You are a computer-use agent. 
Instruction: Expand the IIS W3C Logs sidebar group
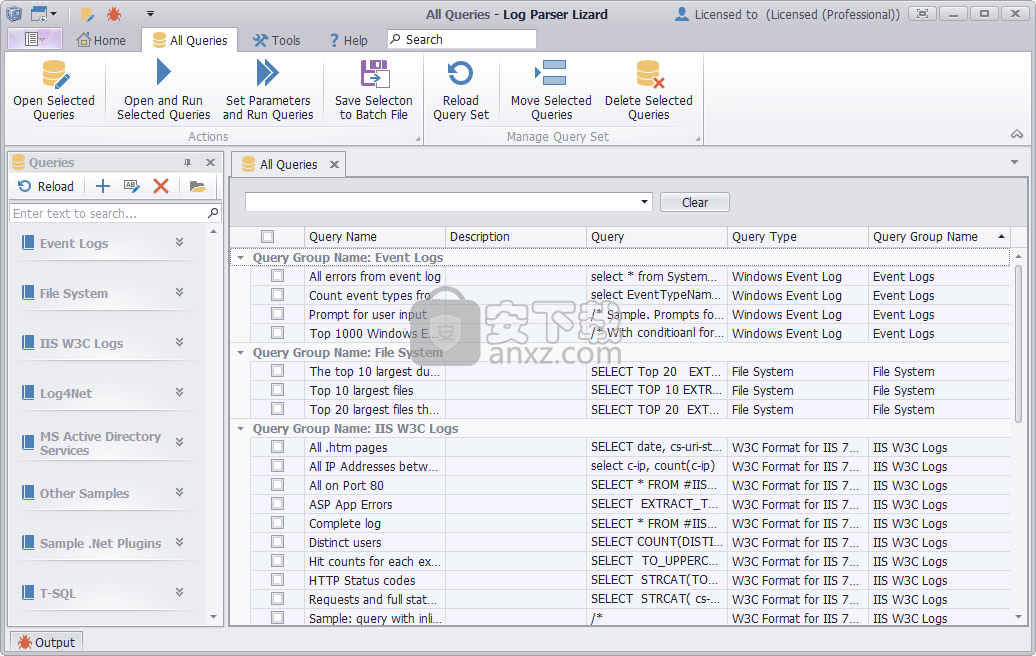(179, 342)
